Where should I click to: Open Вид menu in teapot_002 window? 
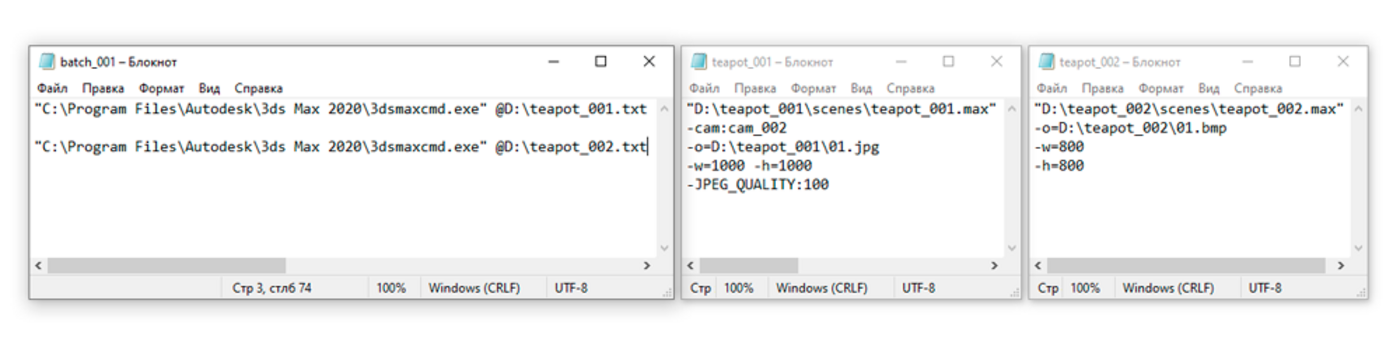click(1208, 88)
